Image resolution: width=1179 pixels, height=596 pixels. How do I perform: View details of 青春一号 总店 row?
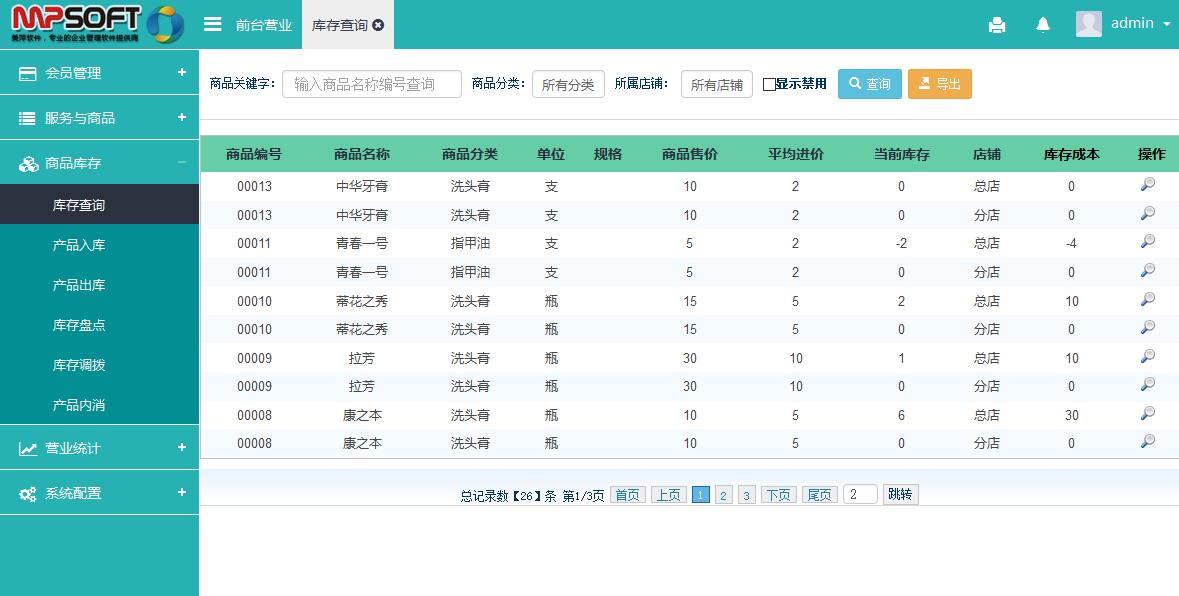tap(1148, 242)
